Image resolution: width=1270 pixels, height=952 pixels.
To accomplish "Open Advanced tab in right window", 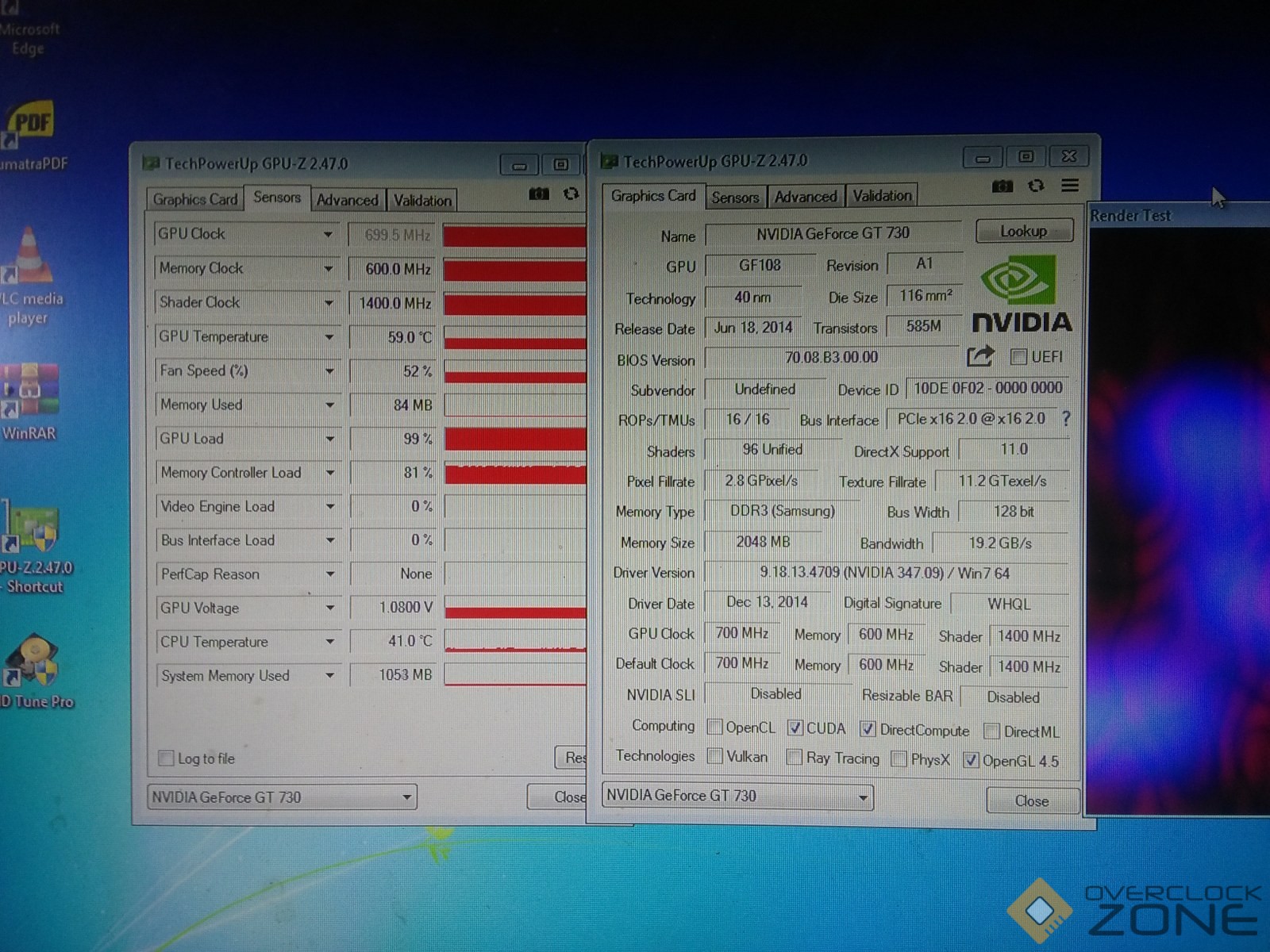I will (x=806, y=197).
